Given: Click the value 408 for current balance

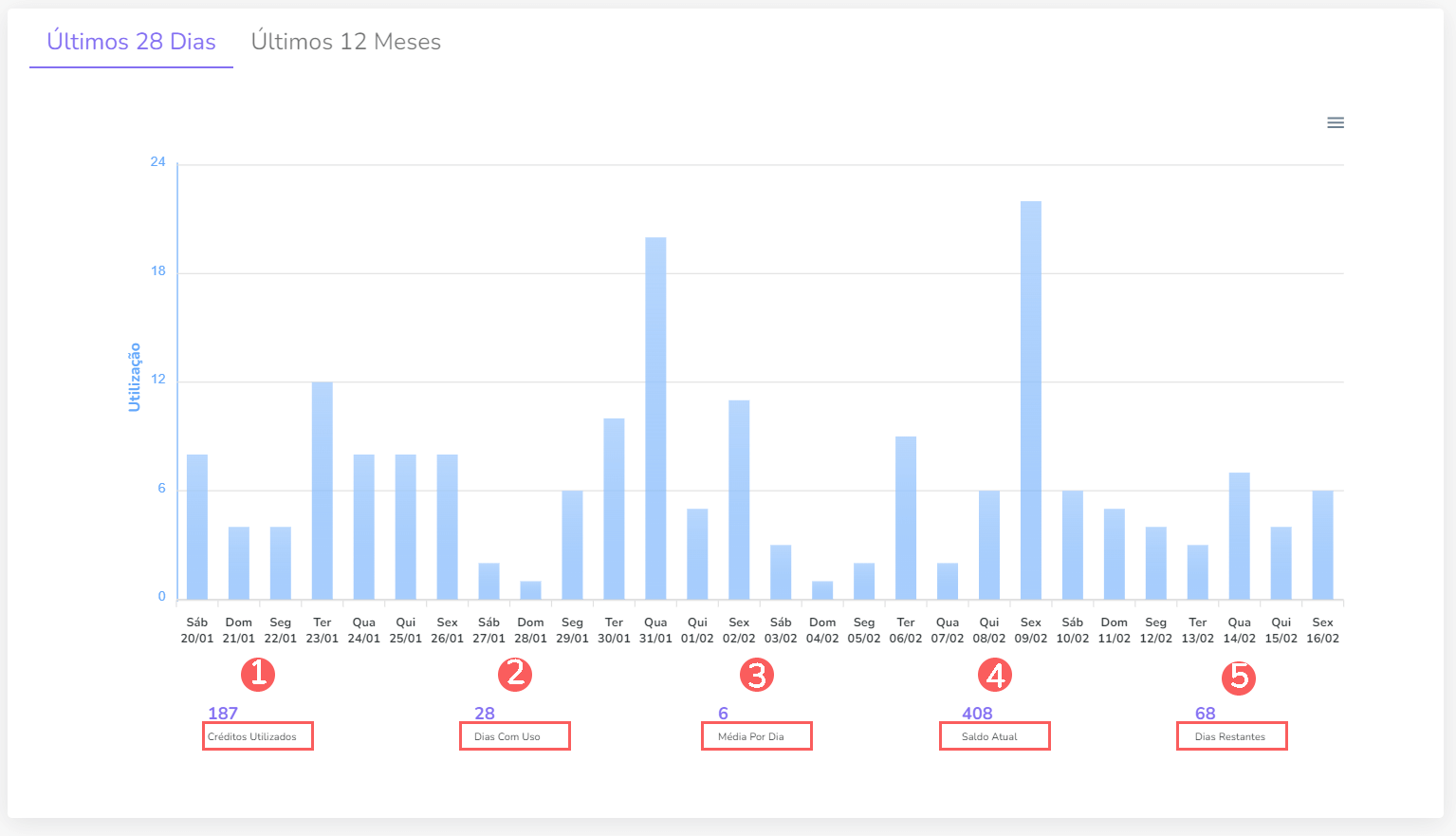Looking at the screenshot, I should pyautogui.click(x=977, y=714).
